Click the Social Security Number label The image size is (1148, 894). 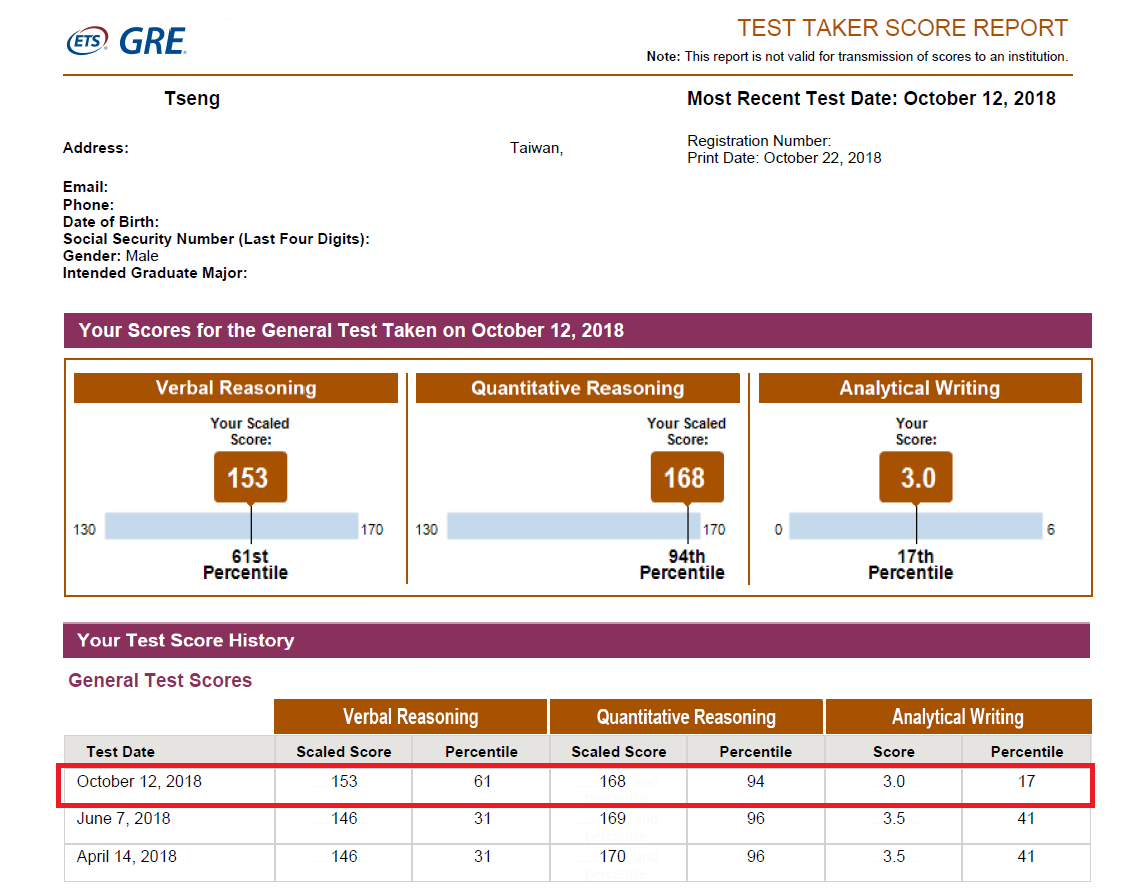point(216,239)
